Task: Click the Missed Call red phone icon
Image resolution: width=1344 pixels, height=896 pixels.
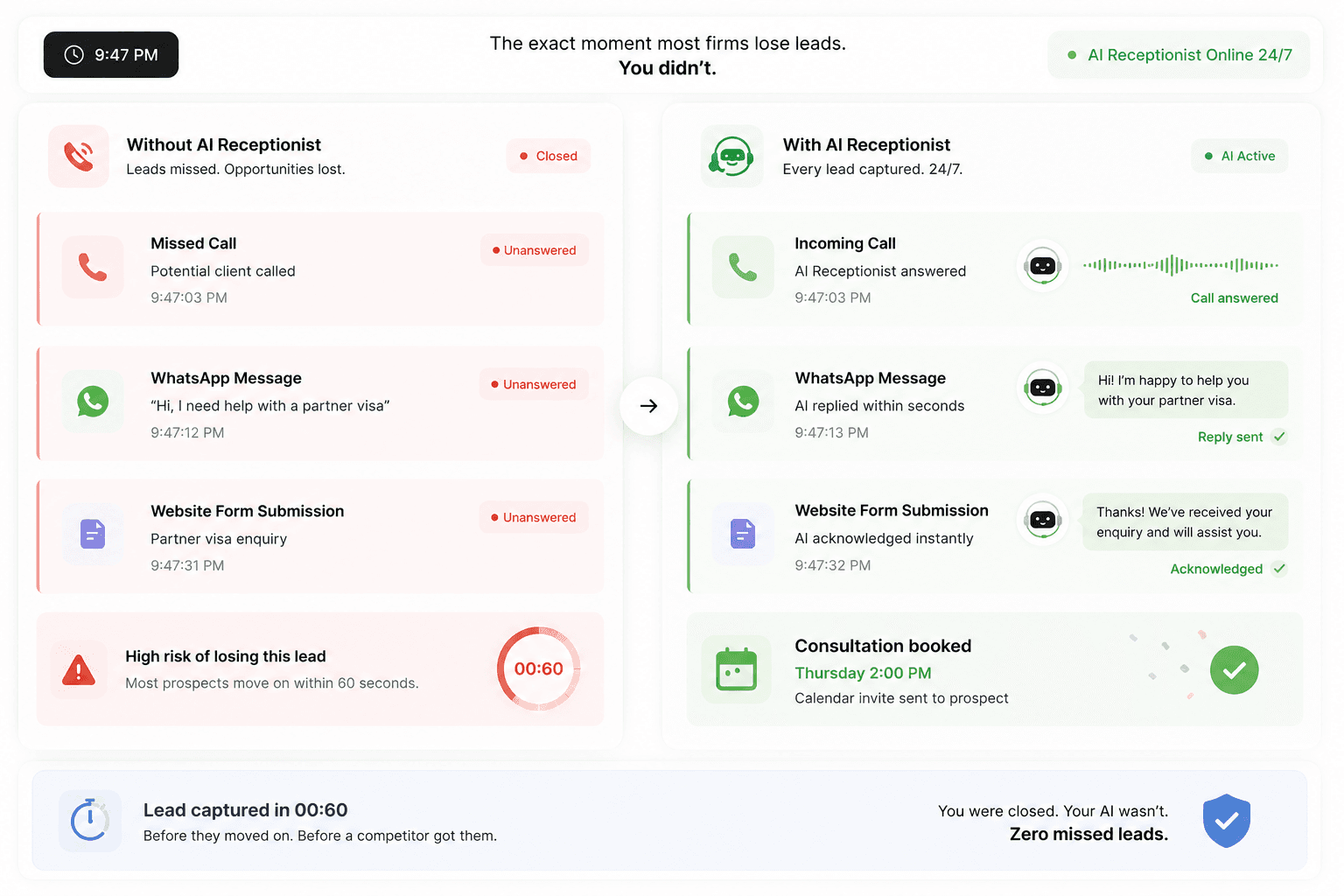Action: tap(93, 267)
